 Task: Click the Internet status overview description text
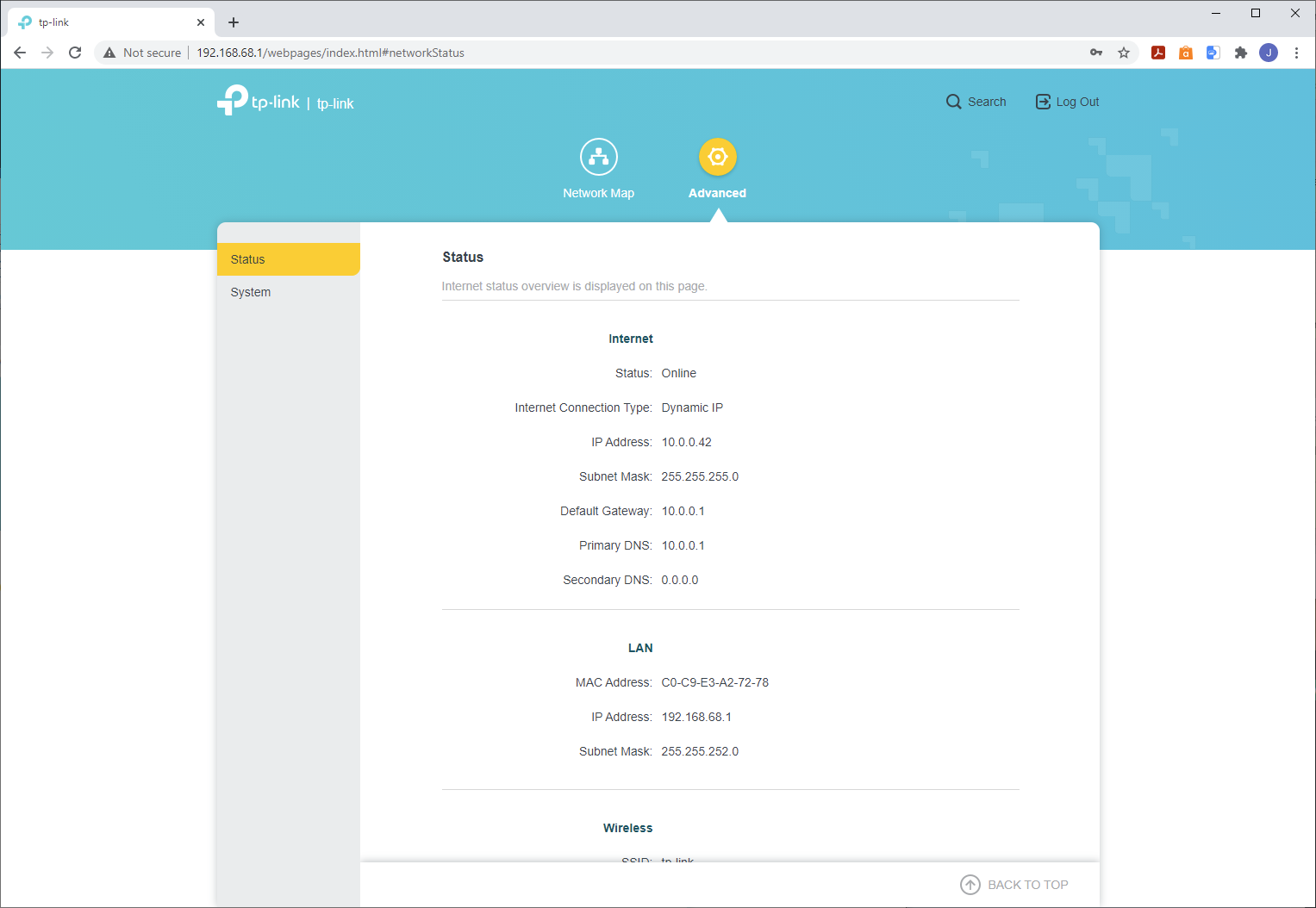point(575,286)
